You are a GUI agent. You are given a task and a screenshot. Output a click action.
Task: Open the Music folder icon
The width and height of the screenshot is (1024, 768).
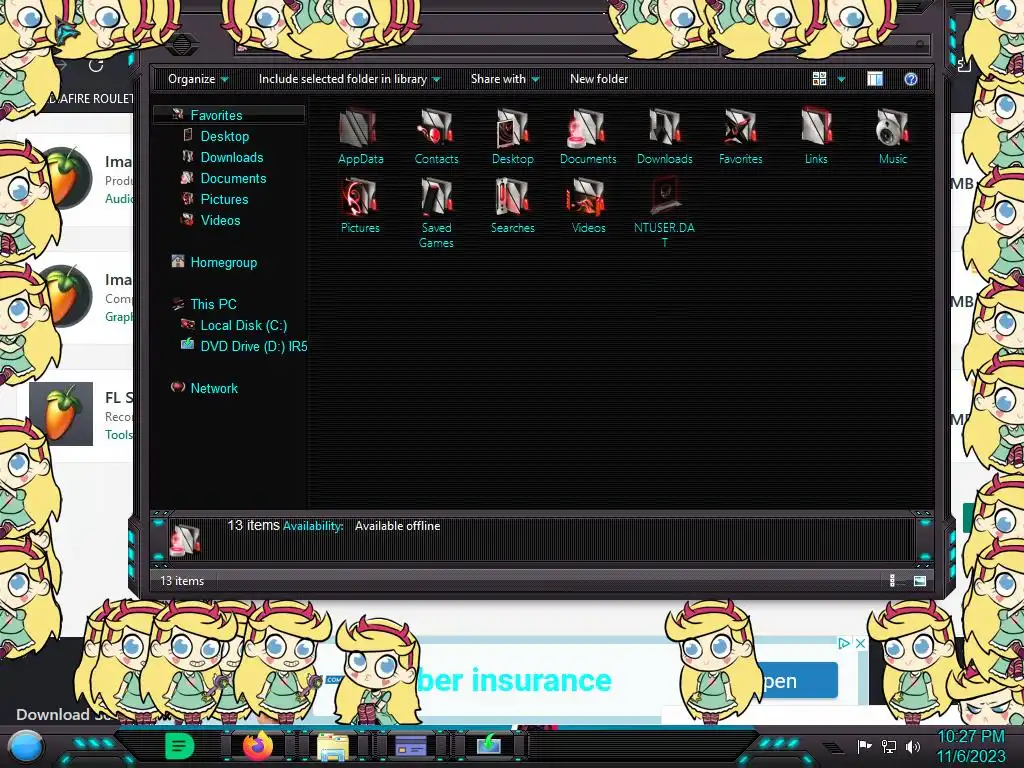893,136
